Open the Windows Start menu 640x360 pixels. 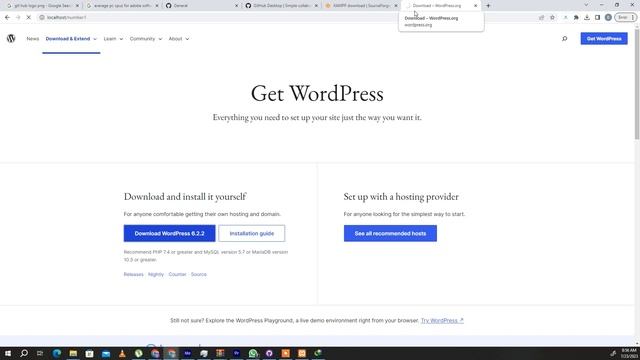pyautogui.click(x=8, y=353)
